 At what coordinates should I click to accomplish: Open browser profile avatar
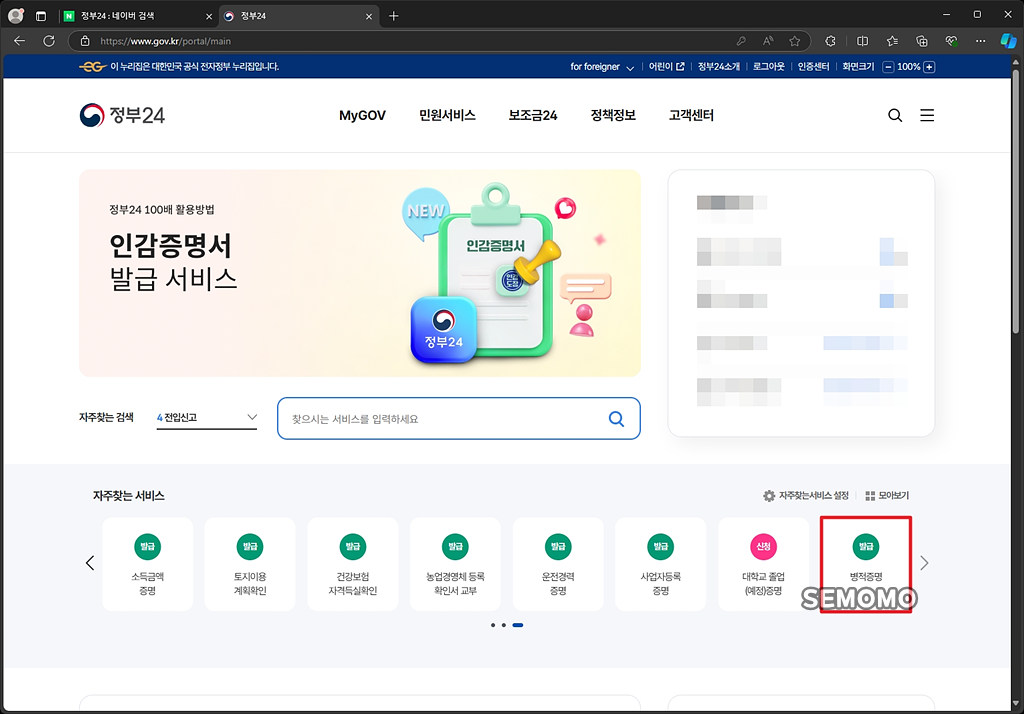coord(16,16)
